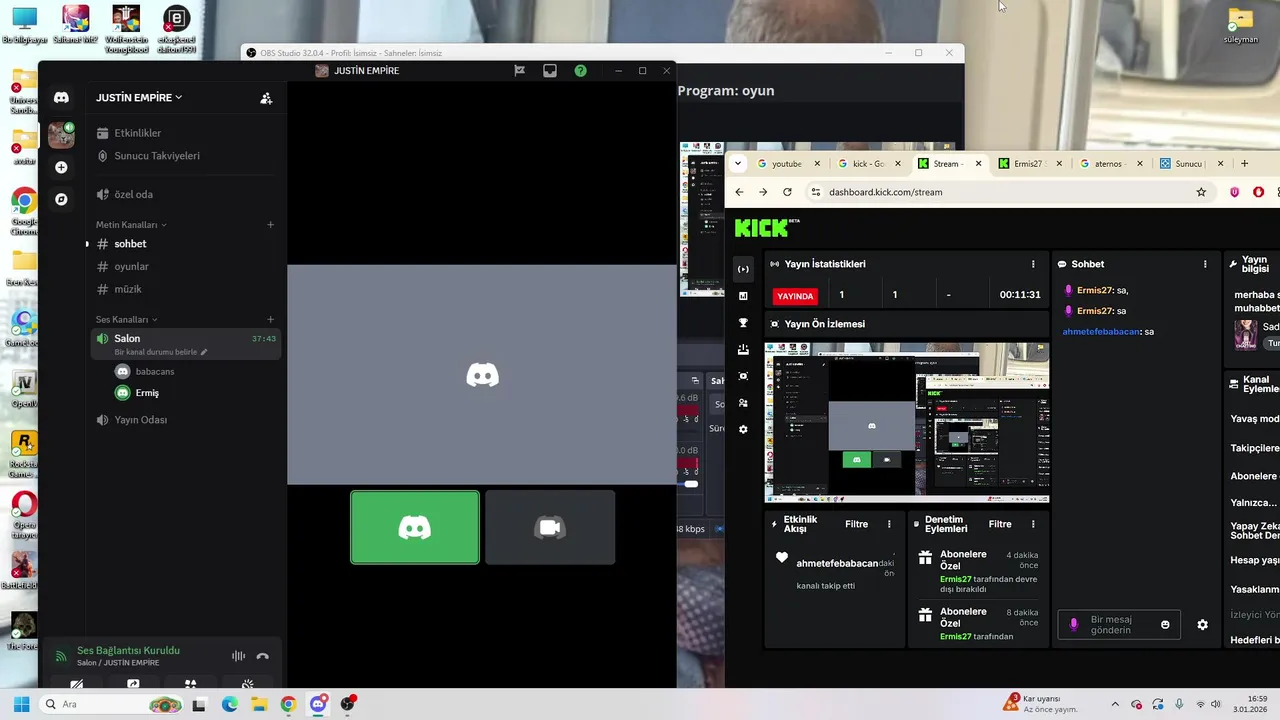Add a channel to Metin Kanalları

(270, 225)
